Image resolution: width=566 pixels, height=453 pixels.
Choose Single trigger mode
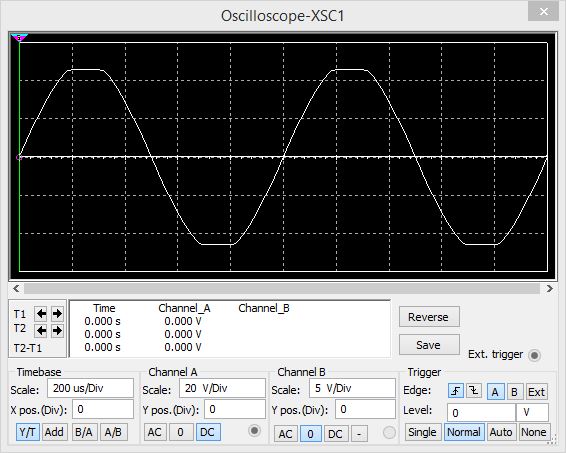[x=422, y=432]
